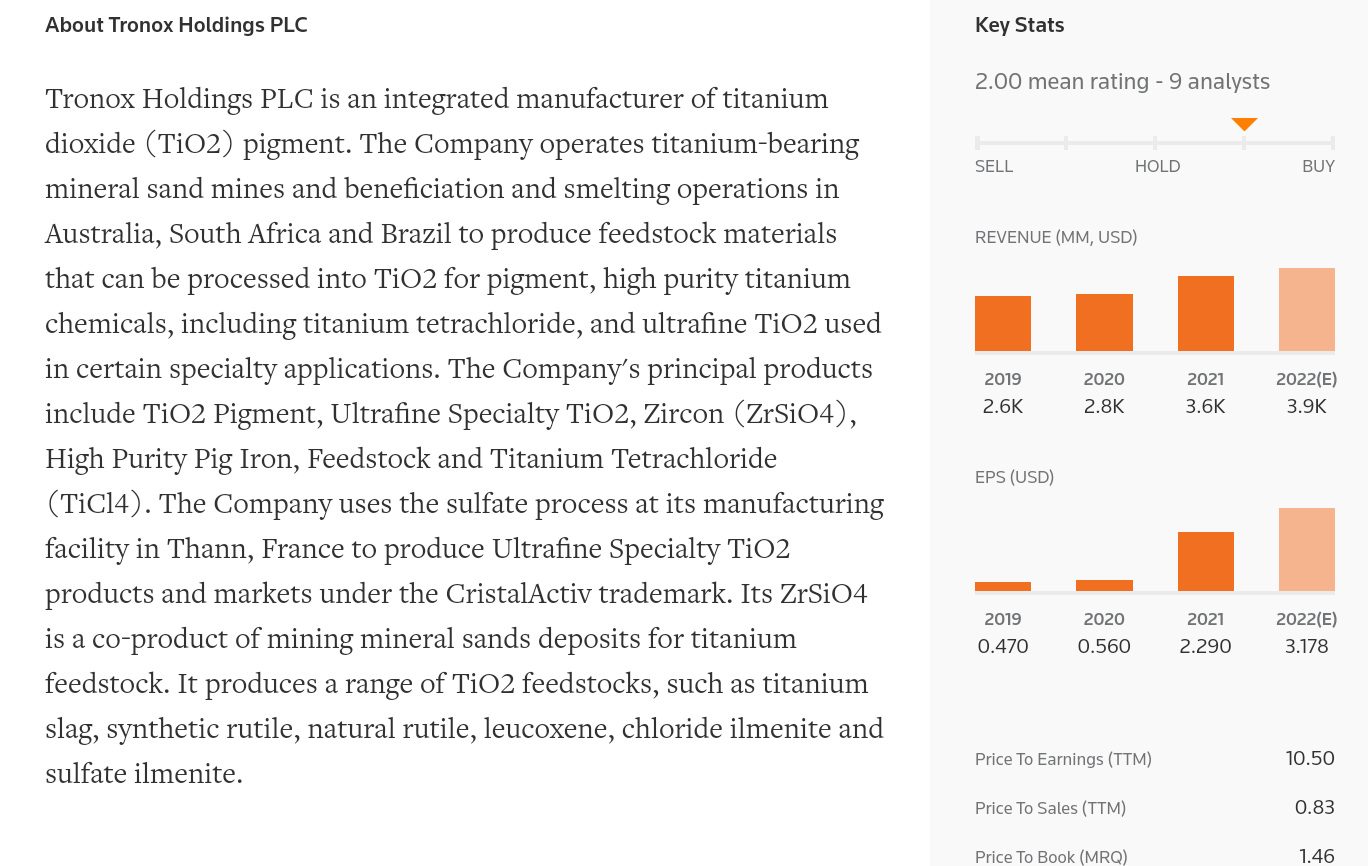Screen dimensions: 1368x866
Task: Click the 2019 EPS bar
Action: point(1003,586)
